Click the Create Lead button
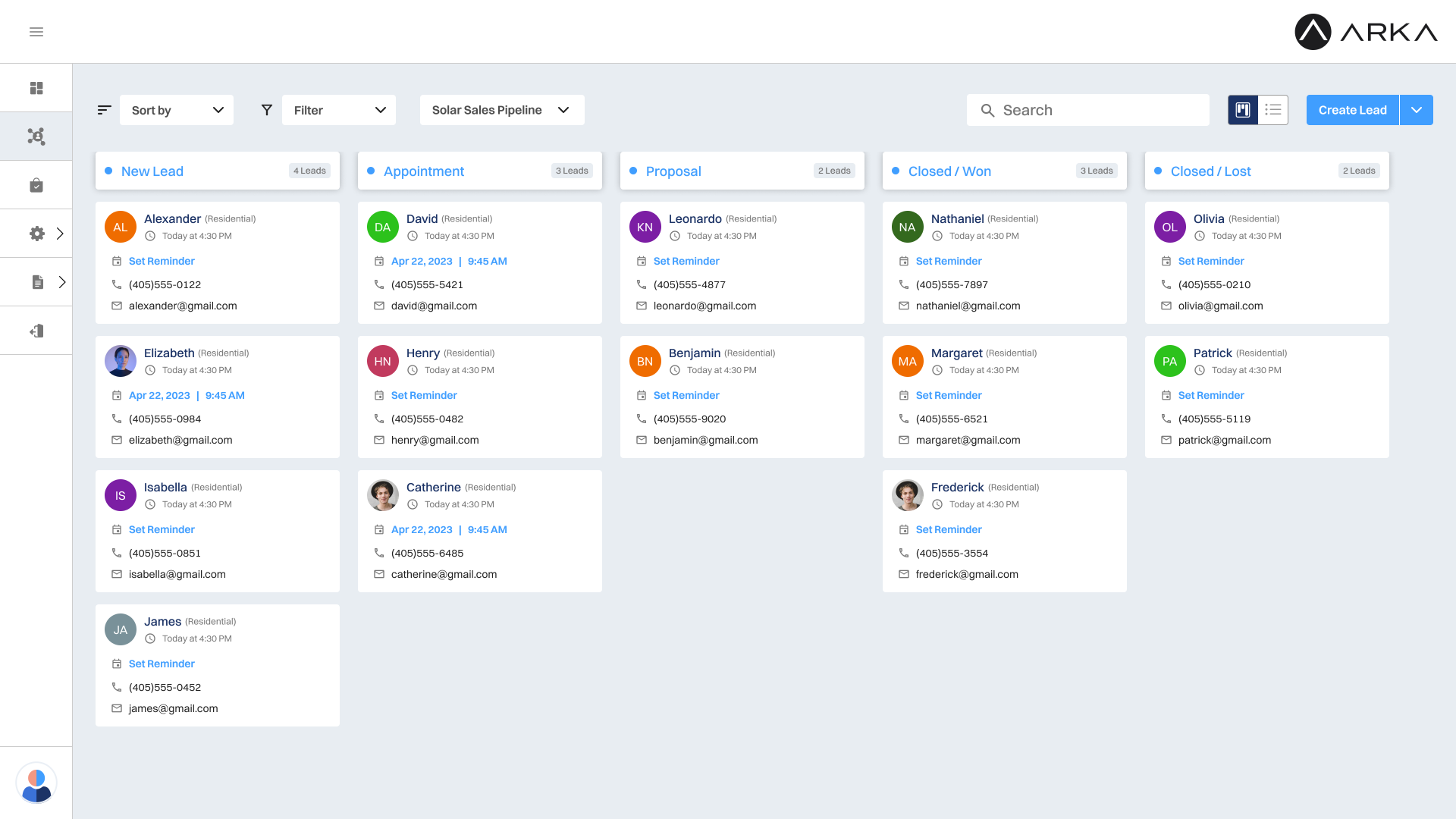 (x=1352, y=110)
